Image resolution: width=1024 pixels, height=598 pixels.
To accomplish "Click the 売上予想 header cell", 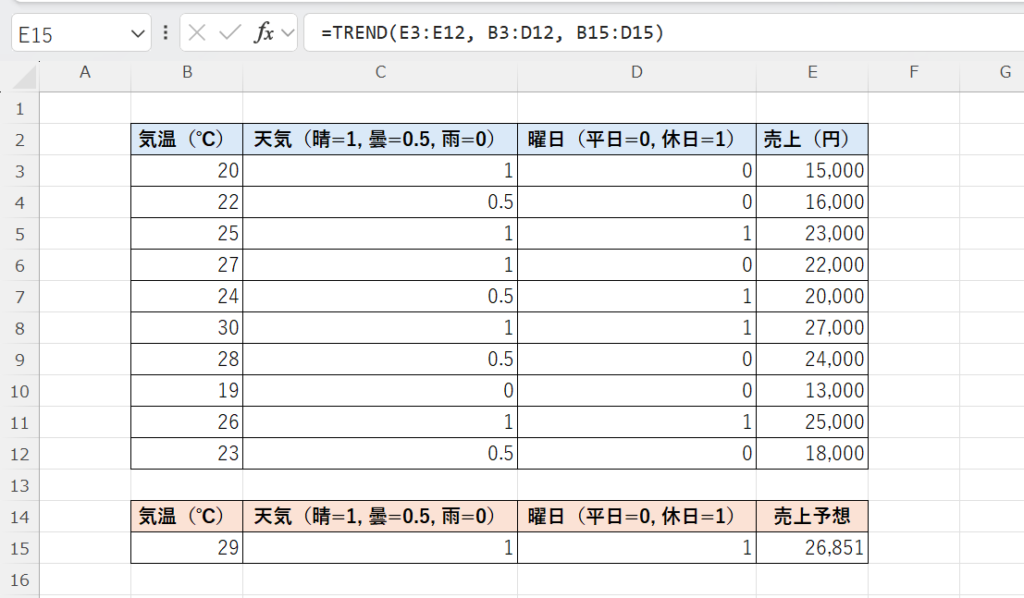I will pyautogui.click(x=812, y=516).
